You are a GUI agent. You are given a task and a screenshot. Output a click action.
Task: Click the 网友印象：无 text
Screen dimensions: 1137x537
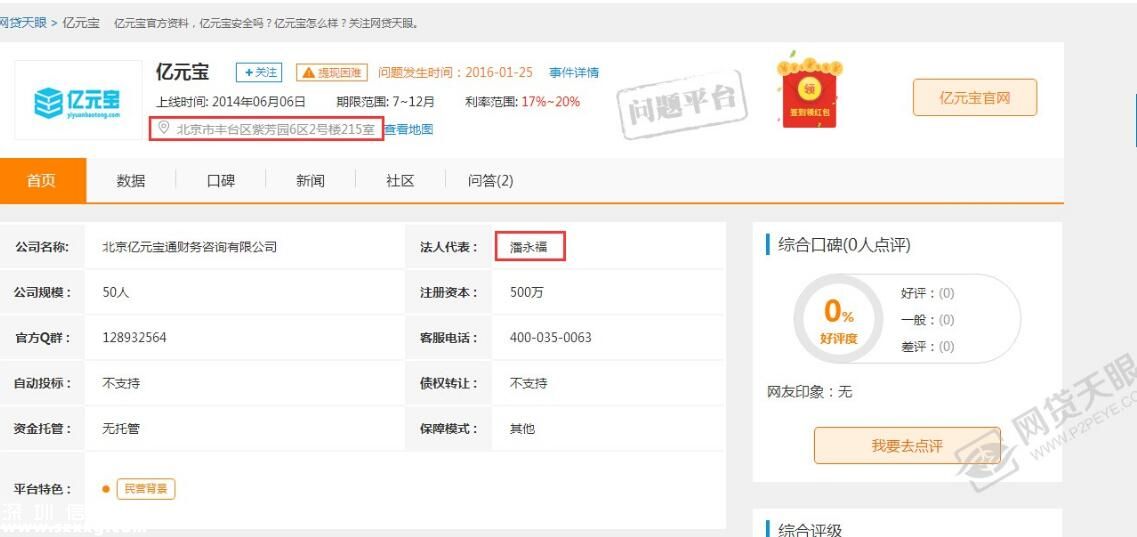(809, 392)
